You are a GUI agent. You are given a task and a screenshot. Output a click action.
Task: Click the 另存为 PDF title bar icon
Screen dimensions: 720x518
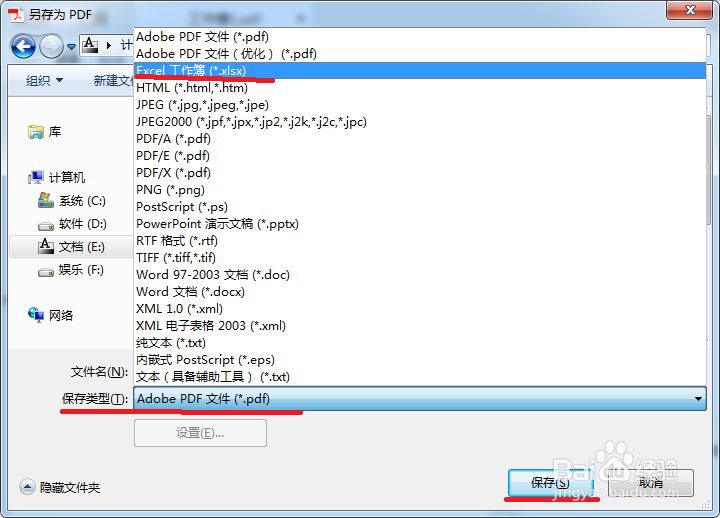pos(16,14)
